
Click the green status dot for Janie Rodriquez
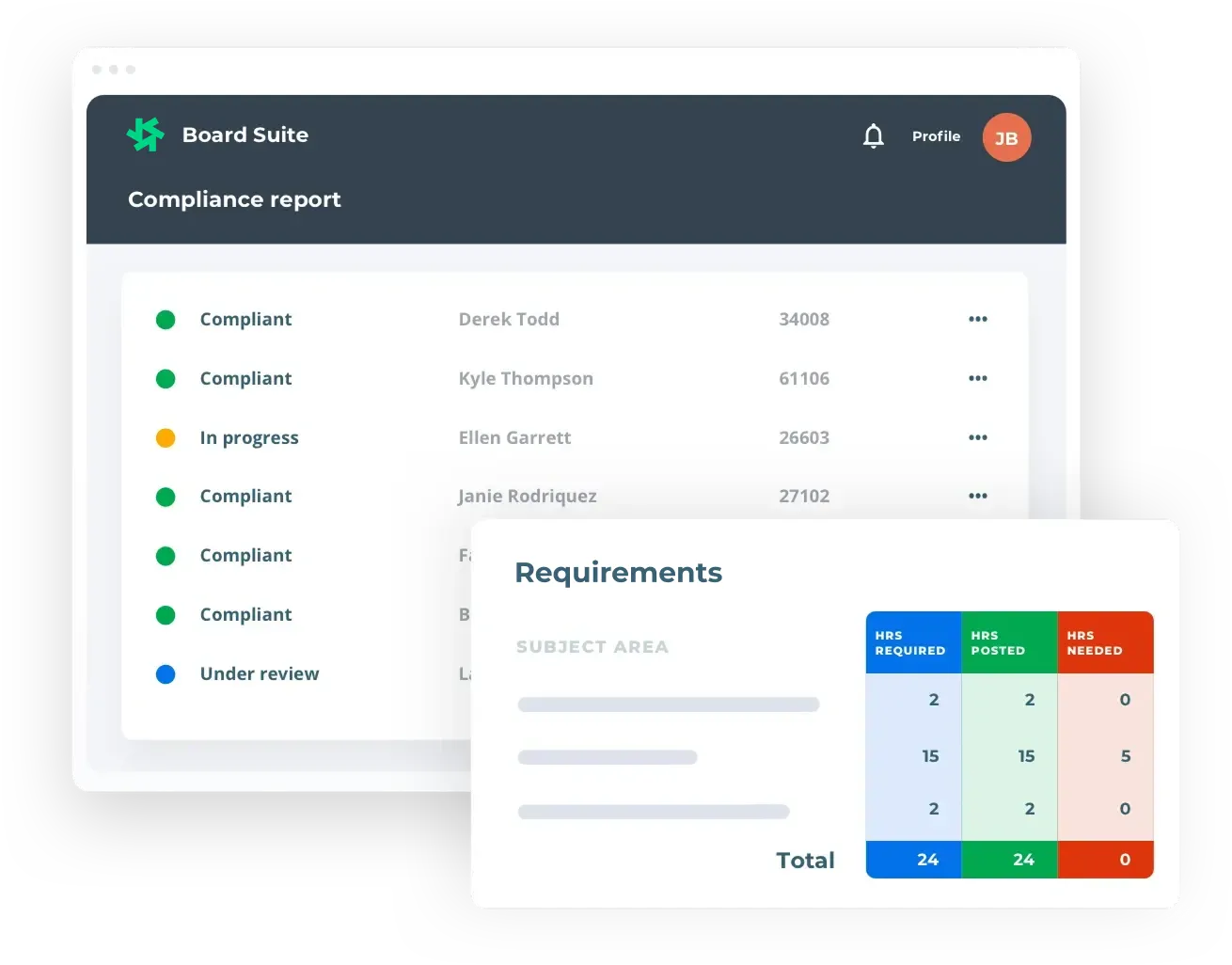(x=166, y=497)
